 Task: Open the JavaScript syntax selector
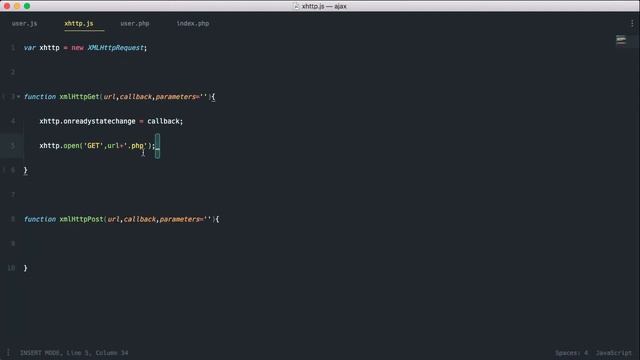(613, 353)
